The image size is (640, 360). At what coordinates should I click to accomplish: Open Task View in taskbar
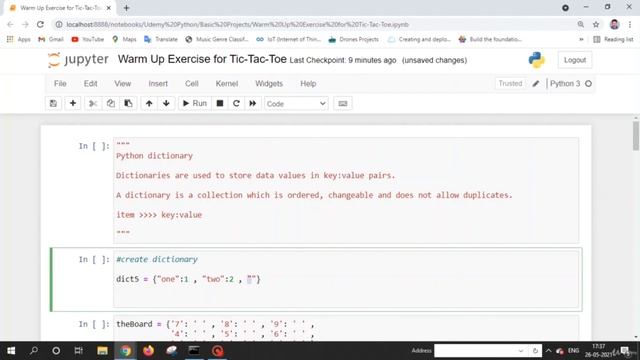coord(78,351)
